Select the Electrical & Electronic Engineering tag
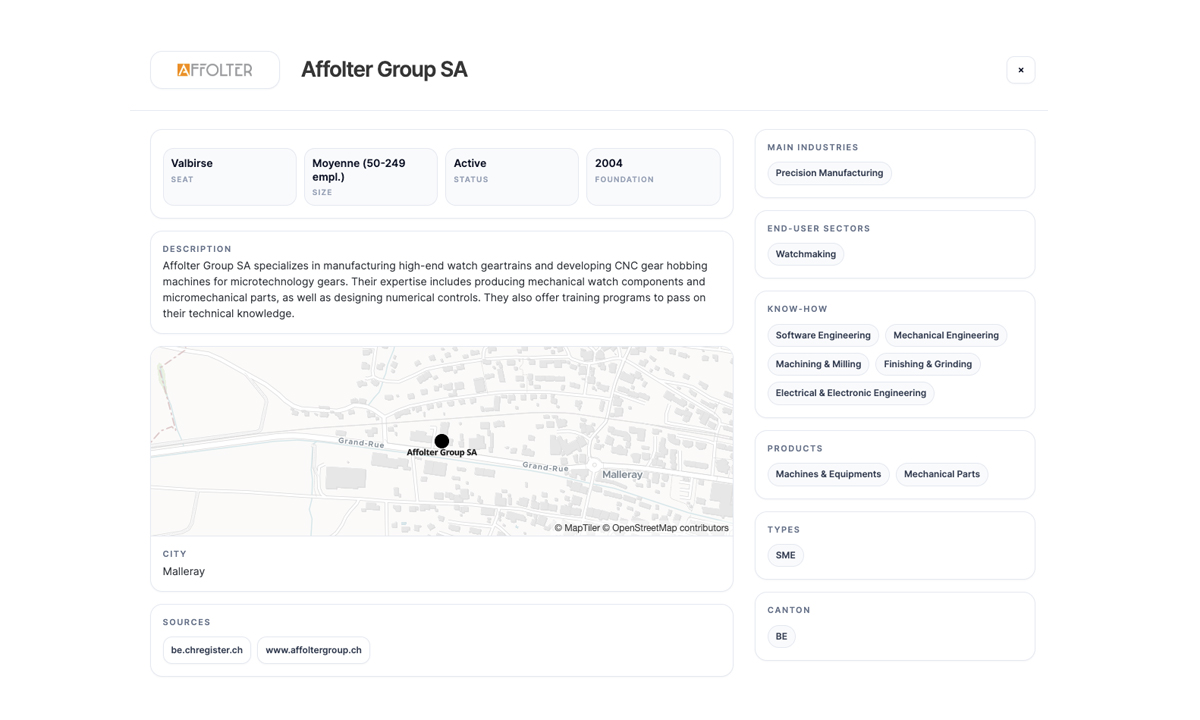Viewport: 1200px width, 720px height. tap(851, 393)
